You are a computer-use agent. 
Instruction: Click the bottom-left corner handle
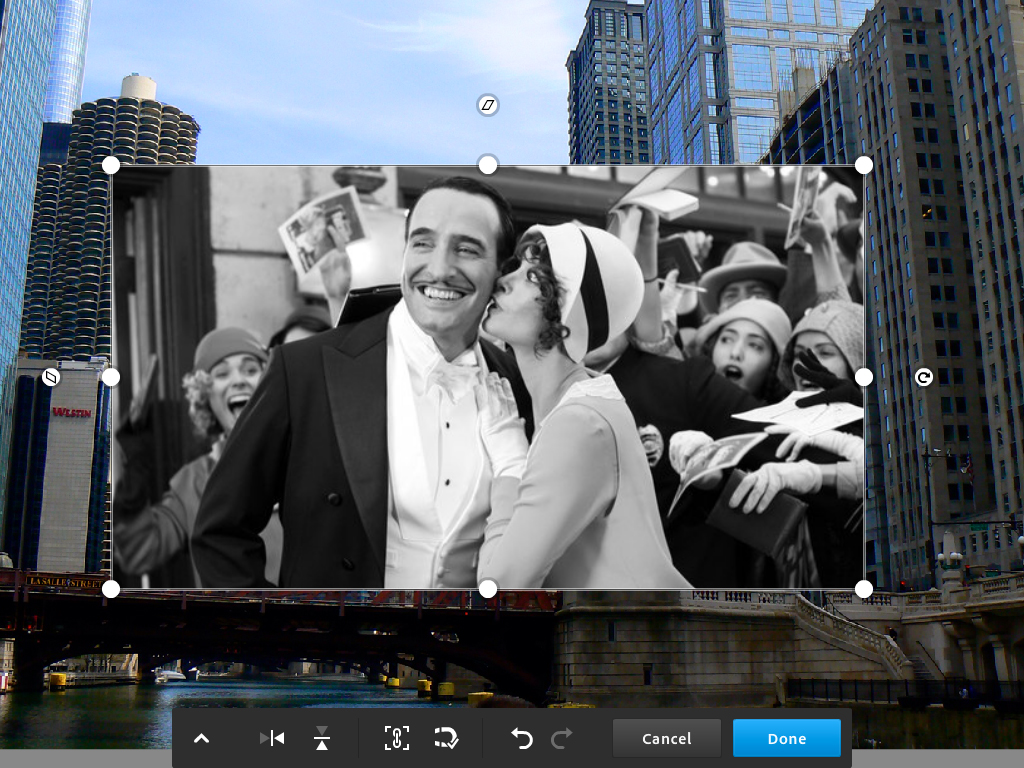point(111,589)
